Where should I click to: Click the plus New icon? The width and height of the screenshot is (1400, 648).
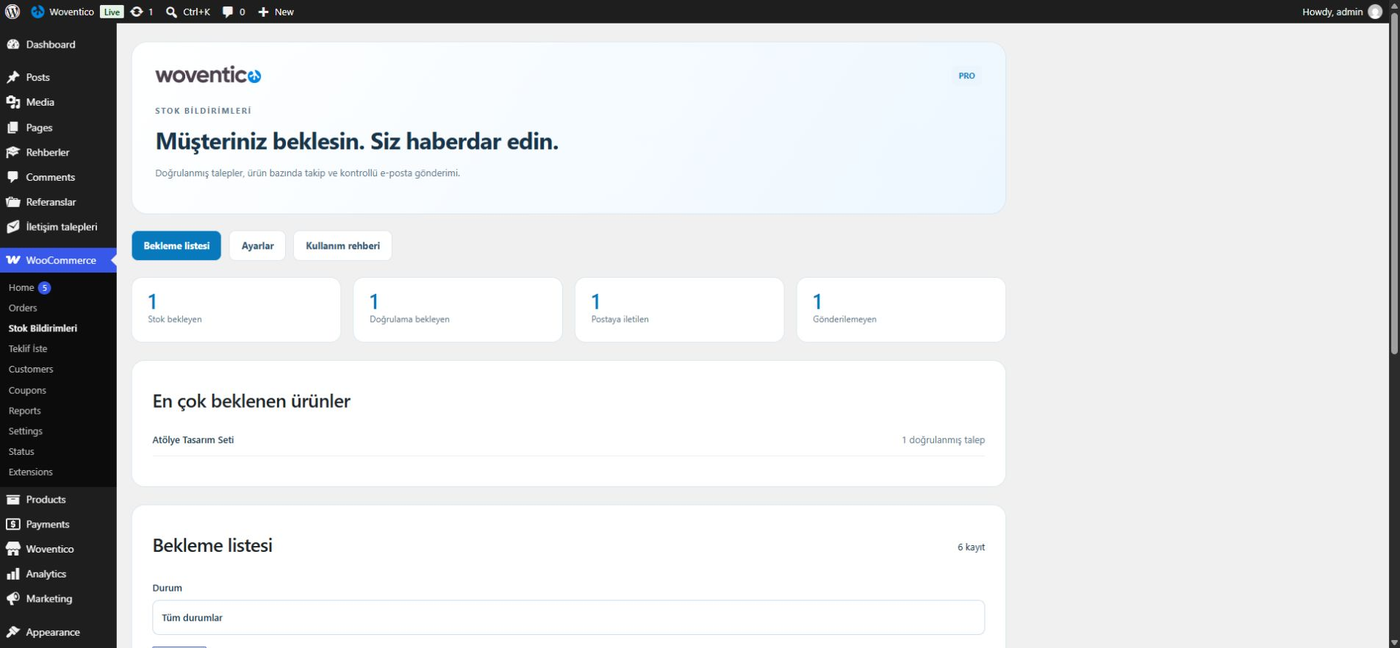[264, 12]
